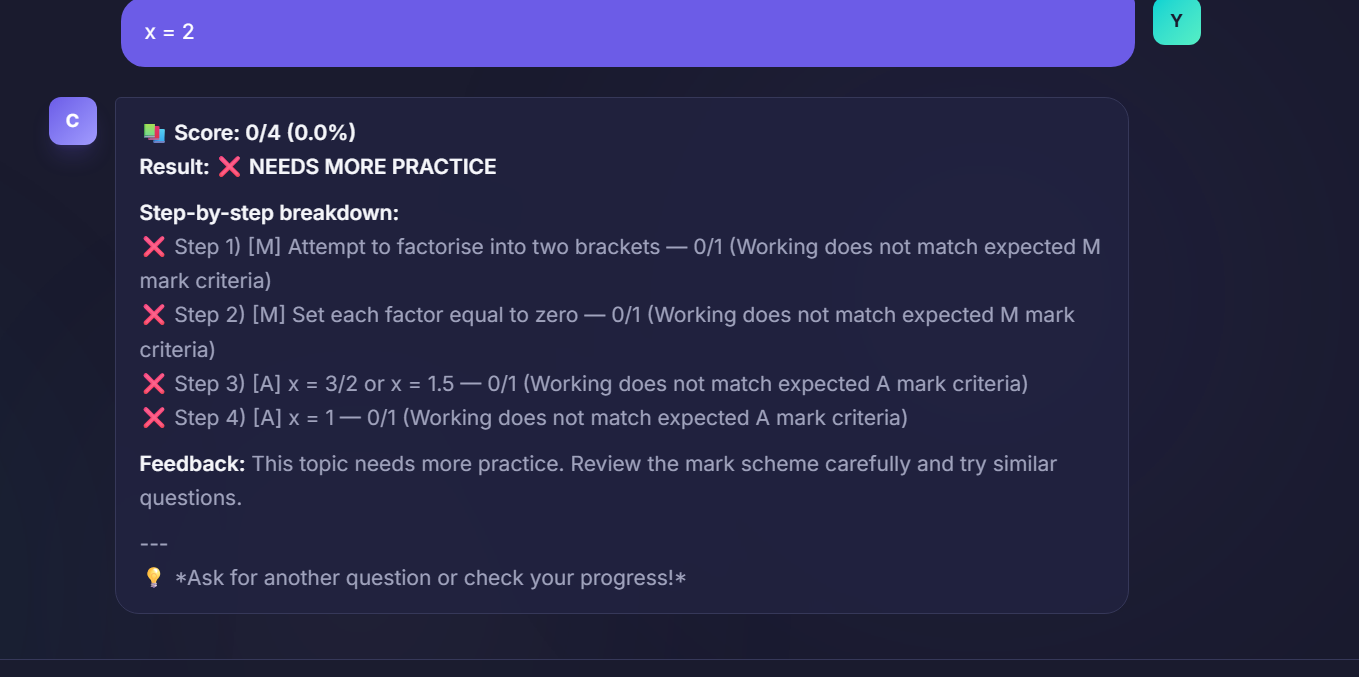Click 'Ask for another question or check your progress!'
This screenshot has width=1359, height=677.
coord(431,578)
